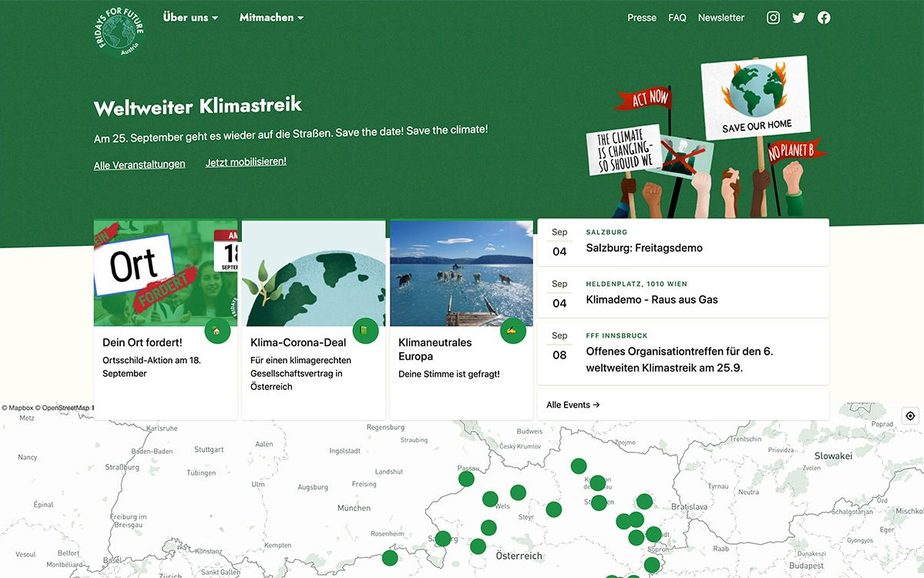Expand the Über uns dropdown menu
Screen dimensions: 924x578
(190, 17)
